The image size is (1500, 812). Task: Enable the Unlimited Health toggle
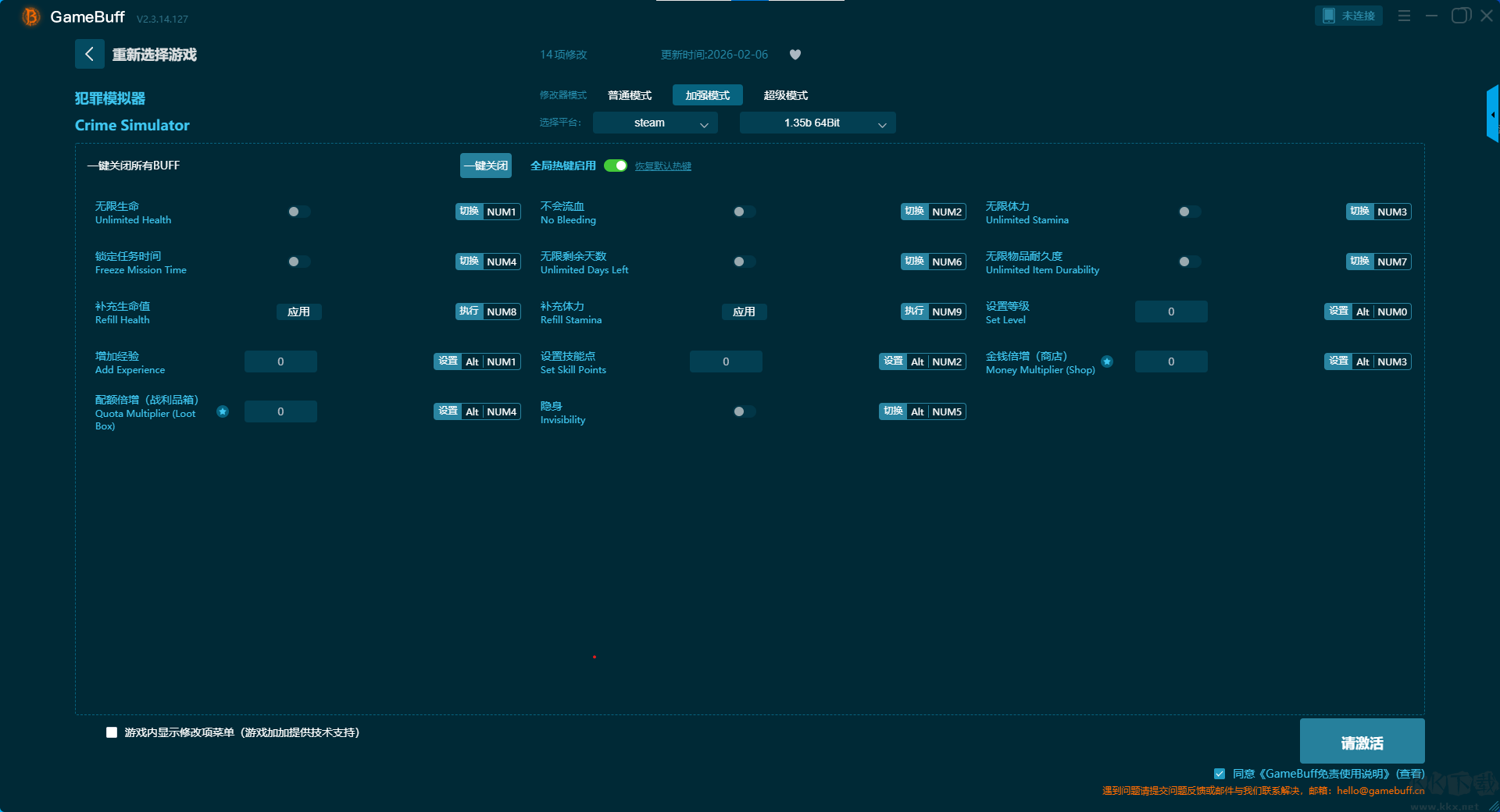298,212
